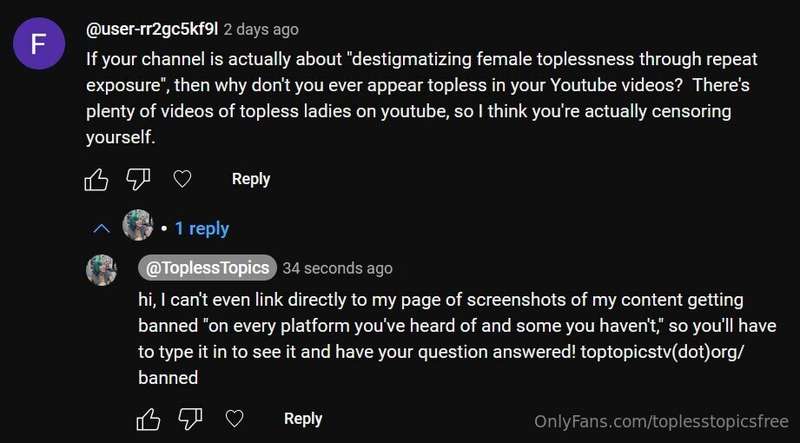Viewport: 800px width, 443px height.
Task: Collapse the replies with the up chevron
Action: click(x=102, y=229)
